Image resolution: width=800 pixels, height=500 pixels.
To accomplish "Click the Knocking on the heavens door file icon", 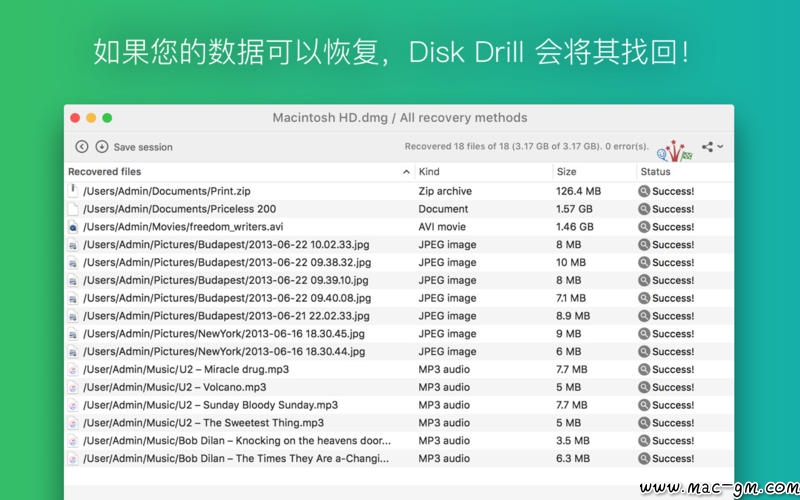I will pyautogui.click(x=73, y=441).
